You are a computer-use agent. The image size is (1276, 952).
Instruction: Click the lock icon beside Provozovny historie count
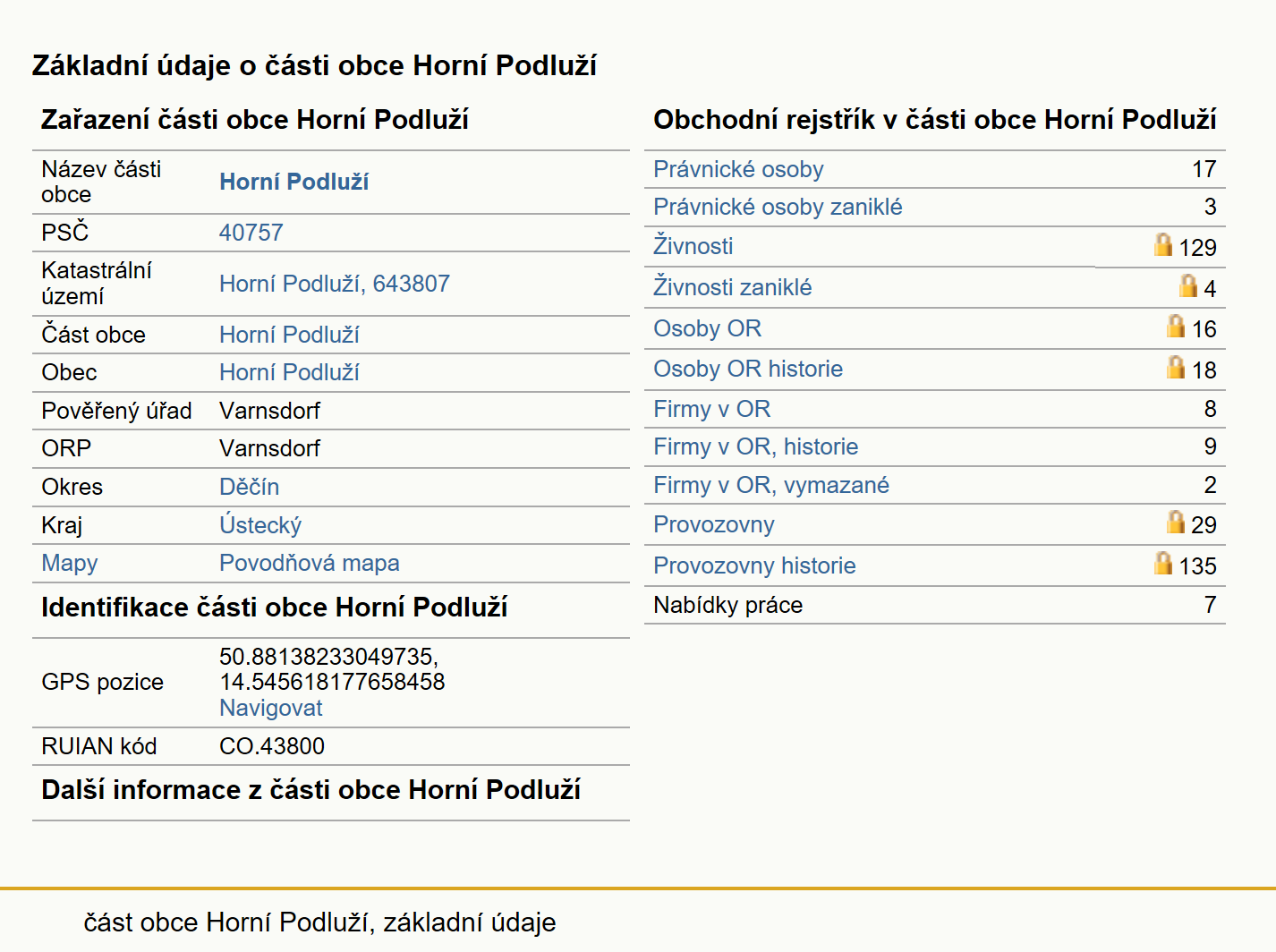[x=1162, y=563]
